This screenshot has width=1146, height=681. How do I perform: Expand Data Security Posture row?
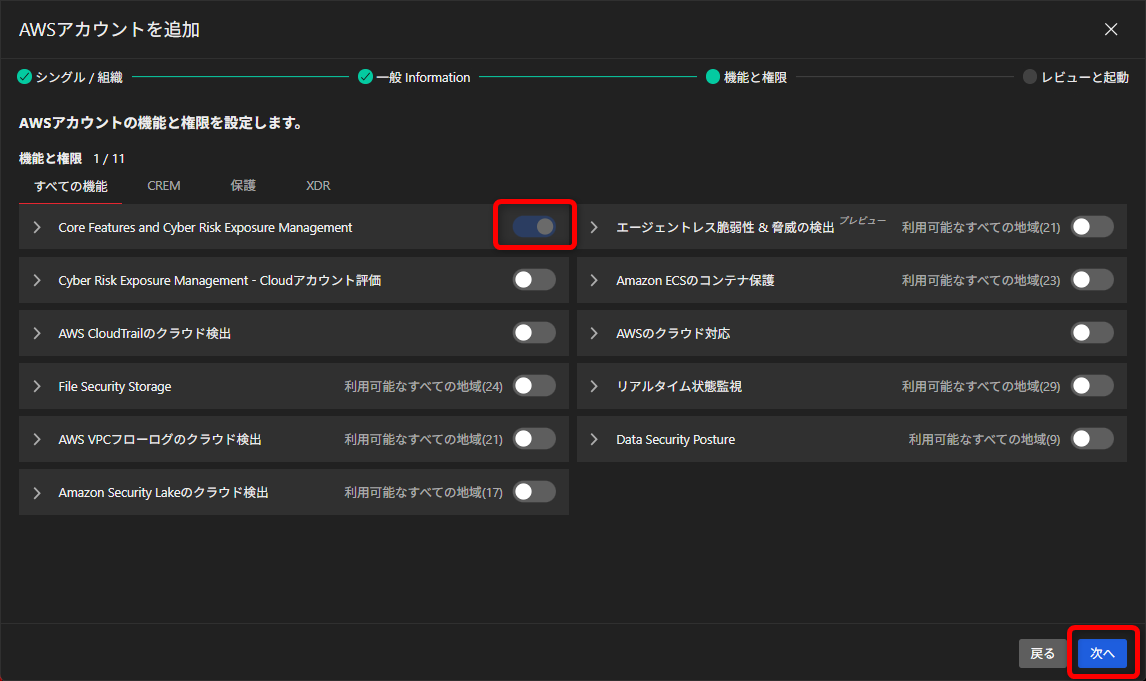point(594,439)
